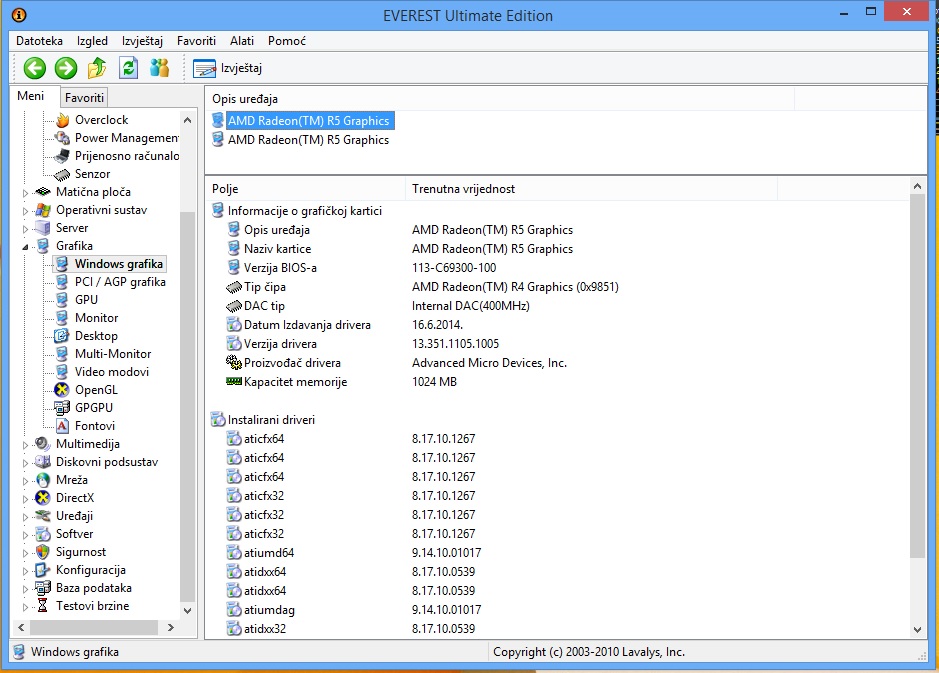Click the green back arrow toolbar icon

click(35, 68)
